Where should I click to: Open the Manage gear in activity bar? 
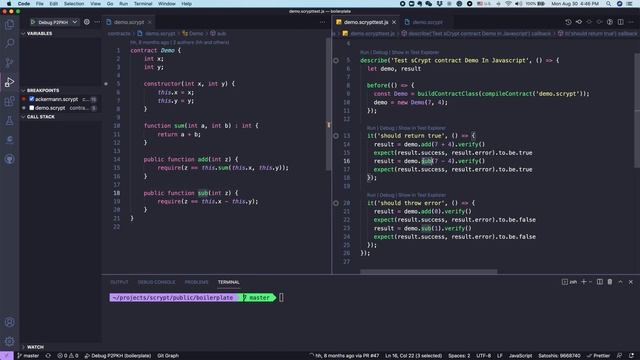[x=9, y=341]
